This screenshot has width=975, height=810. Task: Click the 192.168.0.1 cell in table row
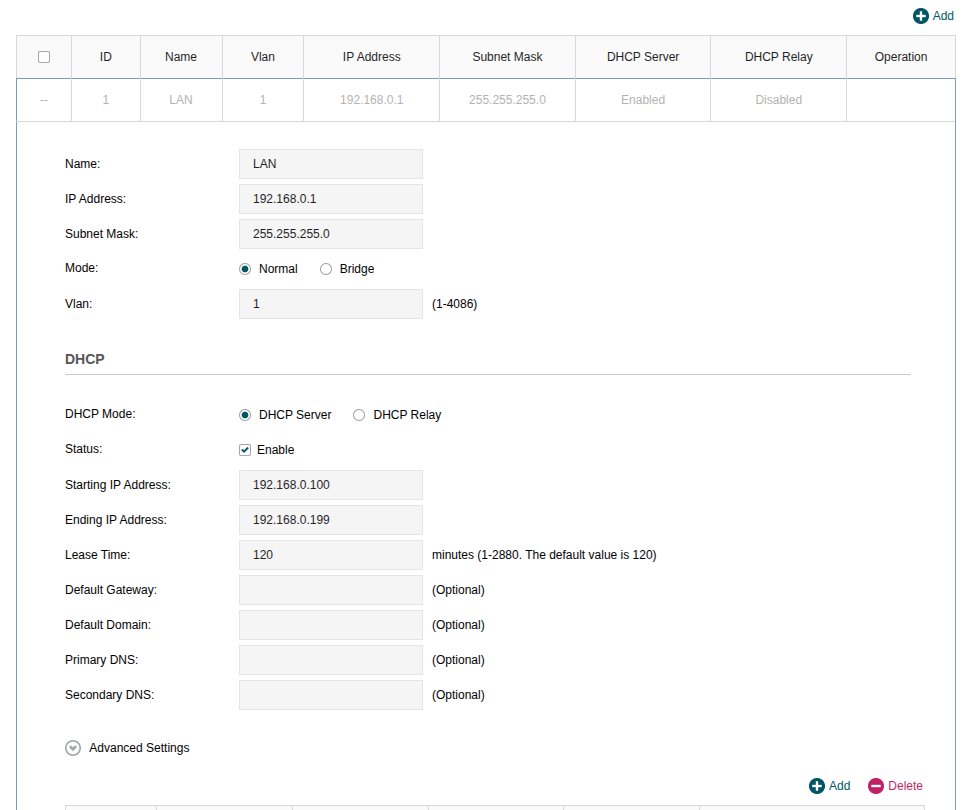(372, 99)
